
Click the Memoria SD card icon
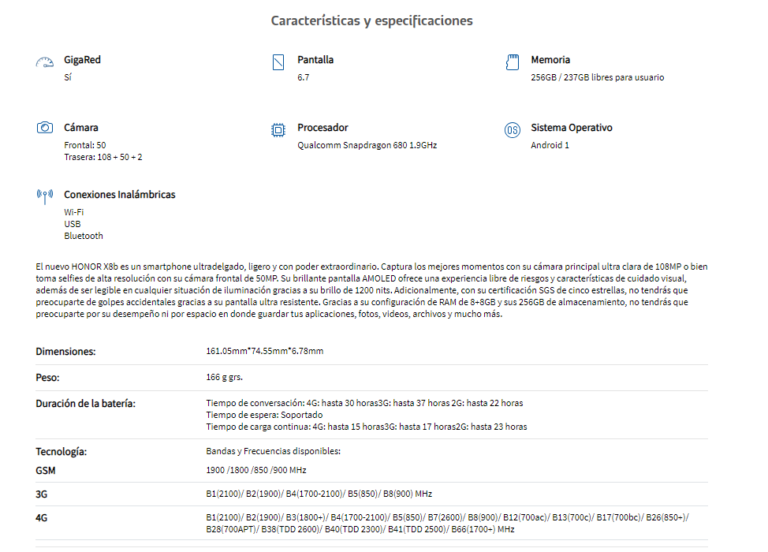(512, 62)
